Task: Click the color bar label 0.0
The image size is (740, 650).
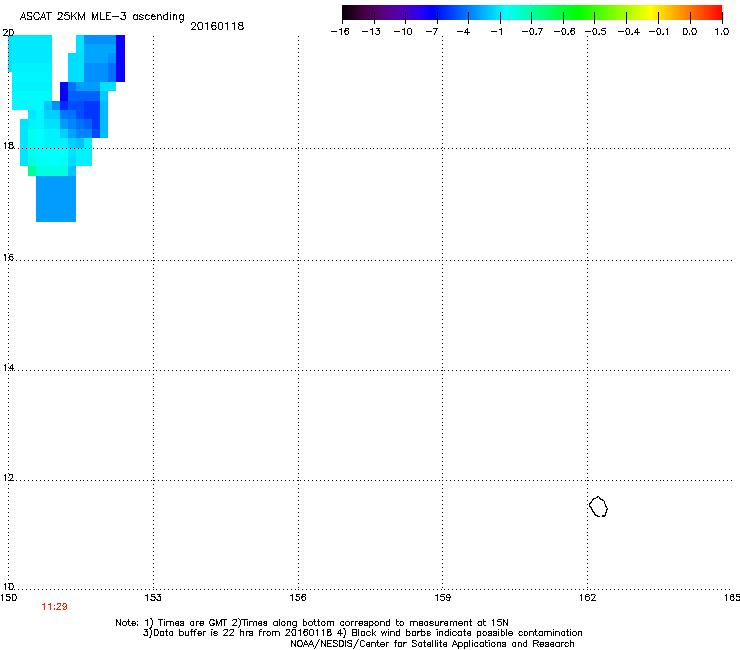Action: pos(690,32)
